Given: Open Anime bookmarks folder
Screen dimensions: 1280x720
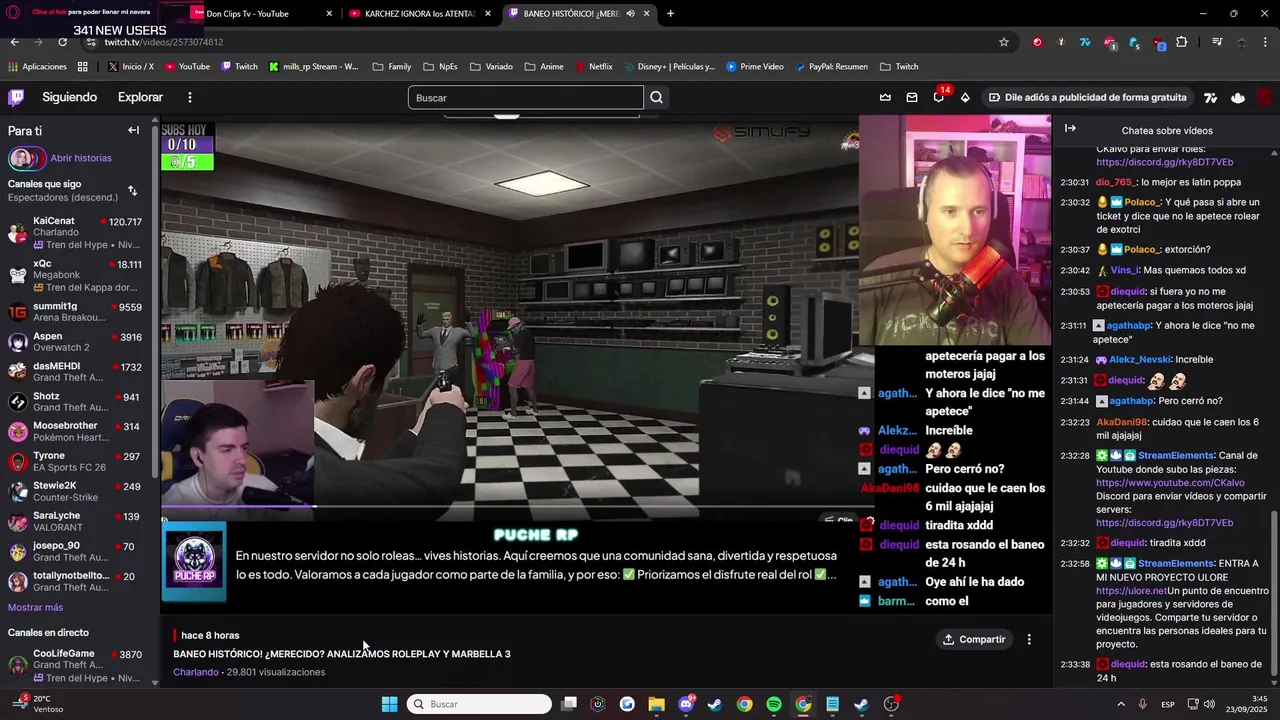Looking at the screenshot, I should [x=543, y=67].
